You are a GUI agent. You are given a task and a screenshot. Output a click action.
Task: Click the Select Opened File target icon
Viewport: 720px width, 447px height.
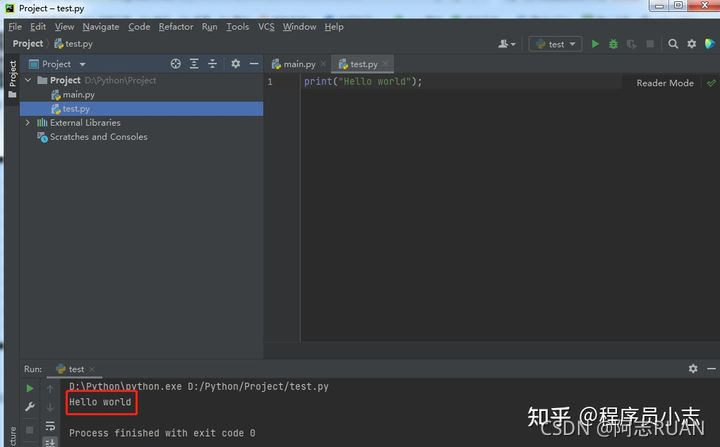click(x=175, y=64)
